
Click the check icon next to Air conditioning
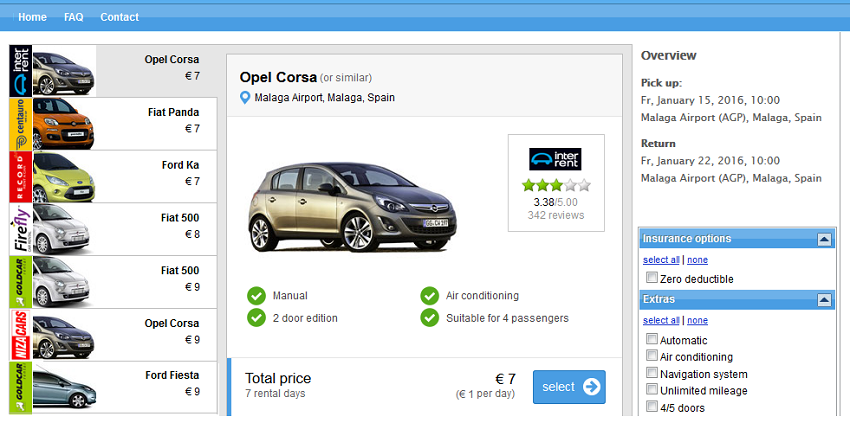coord(429,296)
